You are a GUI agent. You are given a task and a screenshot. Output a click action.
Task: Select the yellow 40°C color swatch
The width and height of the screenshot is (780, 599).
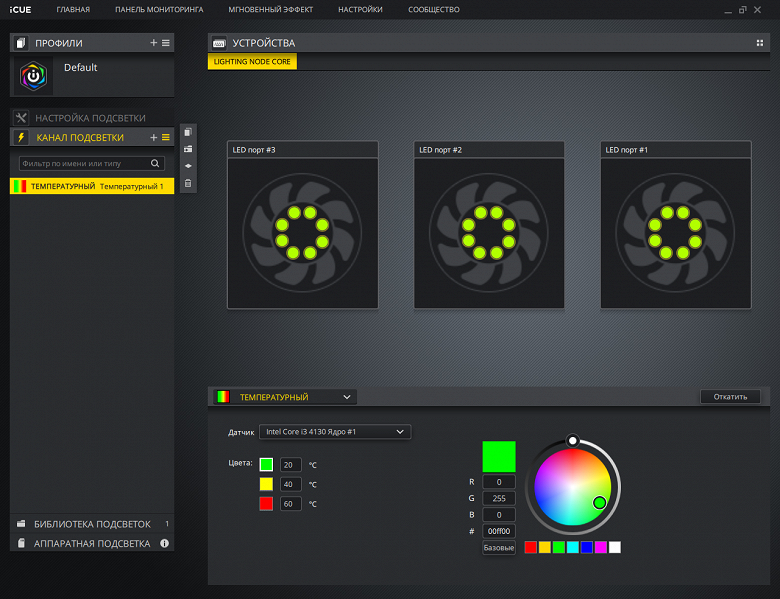pyautogui.click(x=266, y=484)
